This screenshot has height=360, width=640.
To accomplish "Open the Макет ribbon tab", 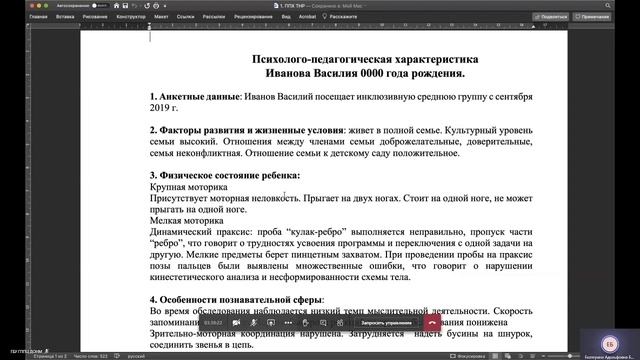I will click(x=161, y=17).
